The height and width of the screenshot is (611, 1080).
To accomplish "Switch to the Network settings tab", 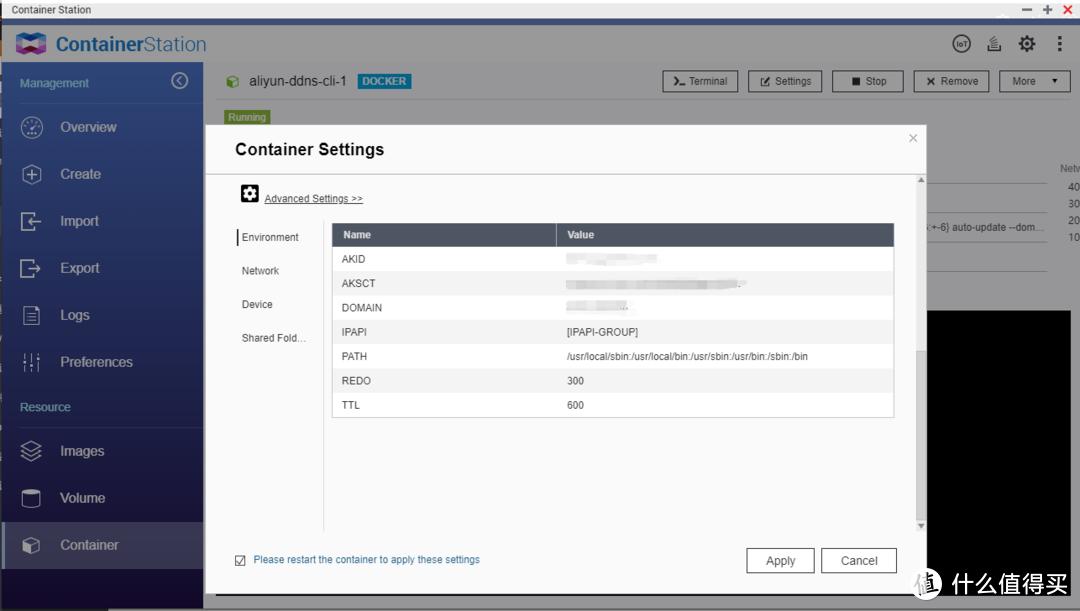I will (260, 271).
